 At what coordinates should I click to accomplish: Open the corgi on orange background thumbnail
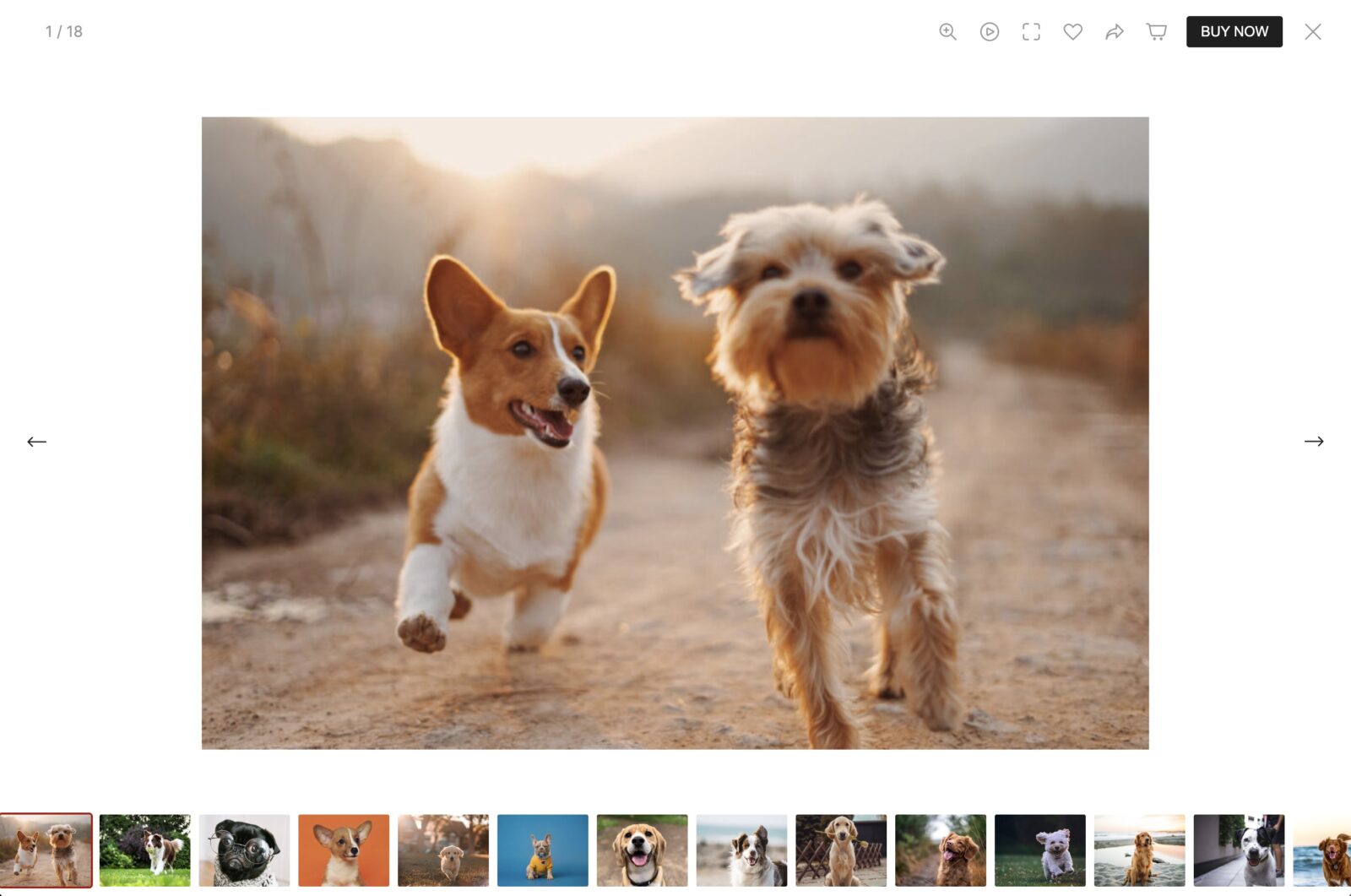(344, 850)
